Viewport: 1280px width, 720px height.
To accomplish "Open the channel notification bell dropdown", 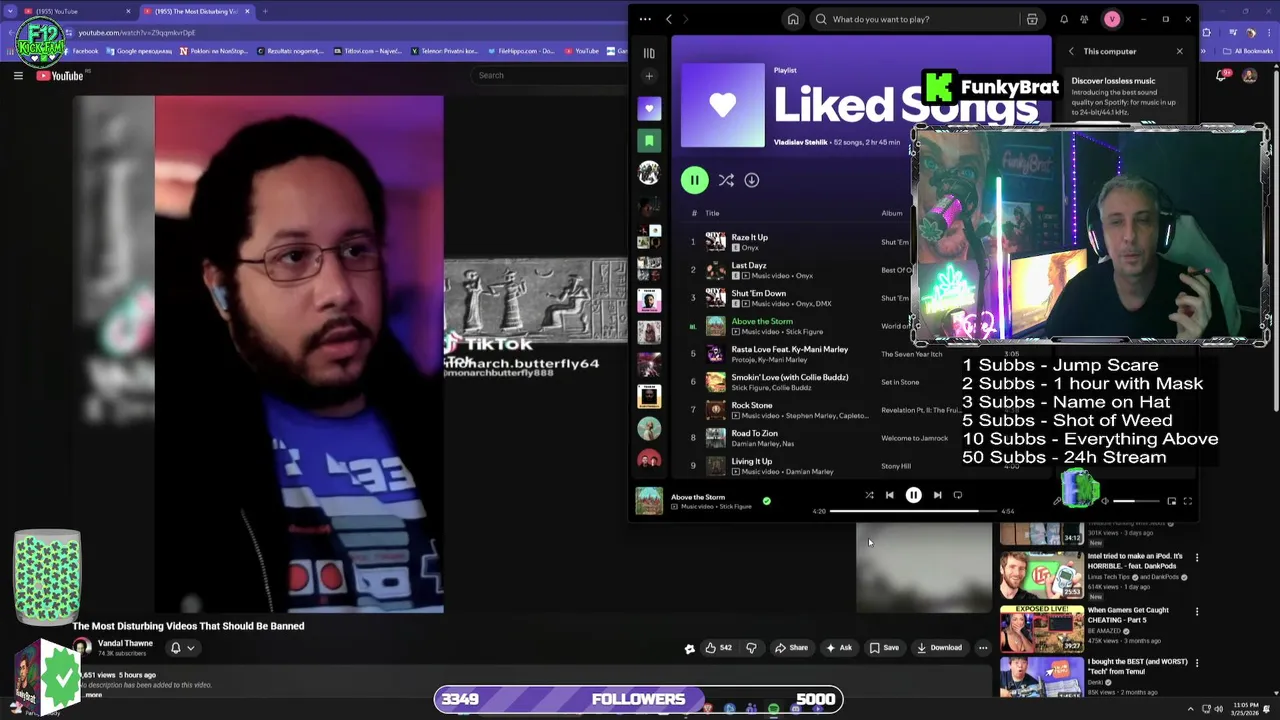I will point(182,648).
